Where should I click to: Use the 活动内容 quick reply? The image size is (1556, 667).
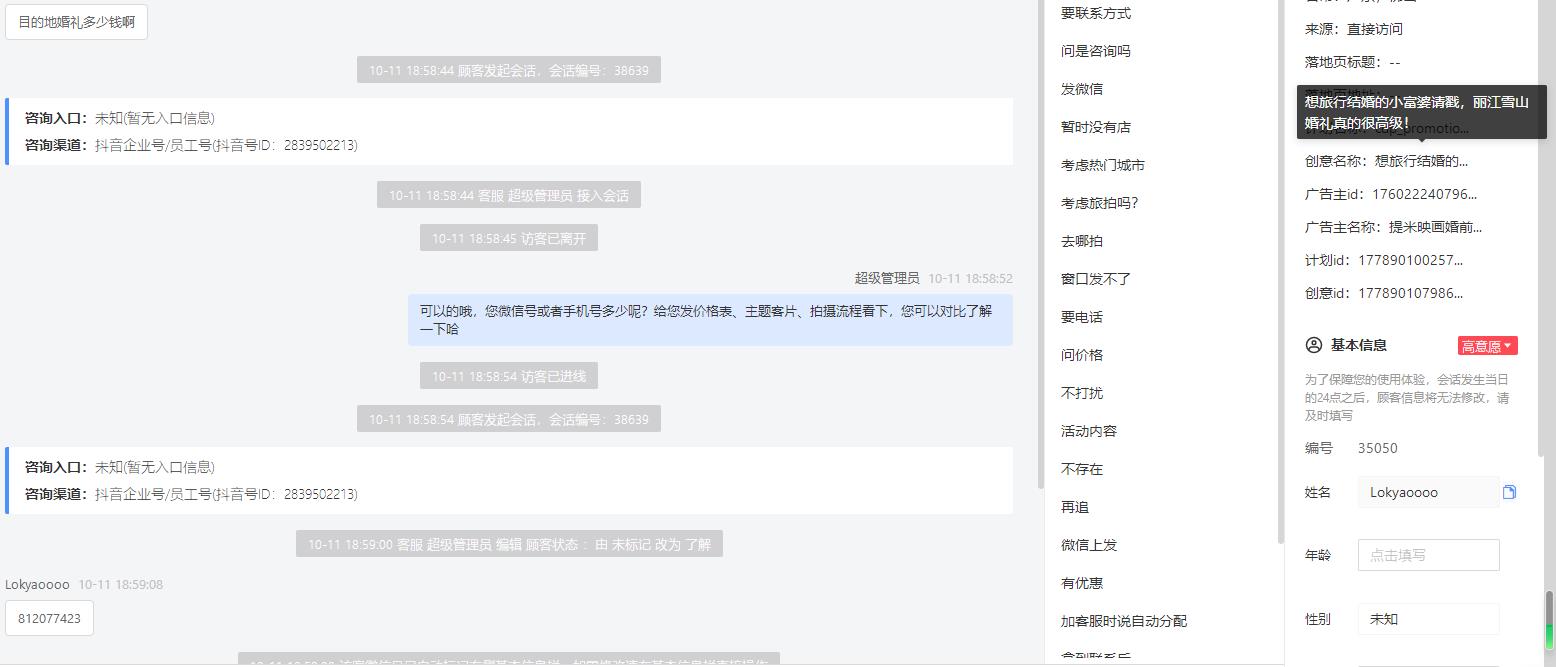tap(1089, 431)
